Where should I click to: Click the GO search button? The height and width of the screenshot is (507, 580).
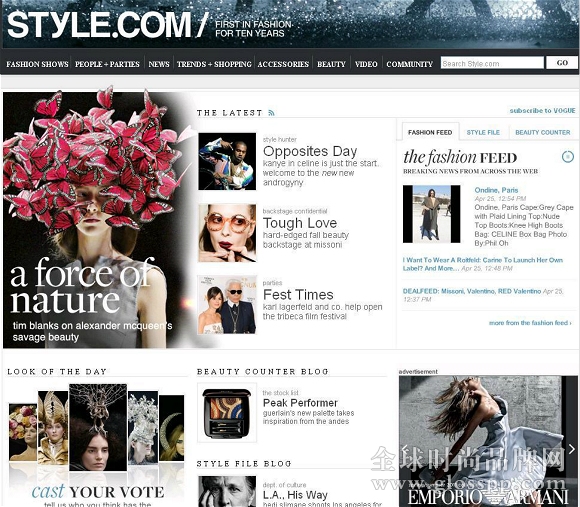click(x=562, y=63)
